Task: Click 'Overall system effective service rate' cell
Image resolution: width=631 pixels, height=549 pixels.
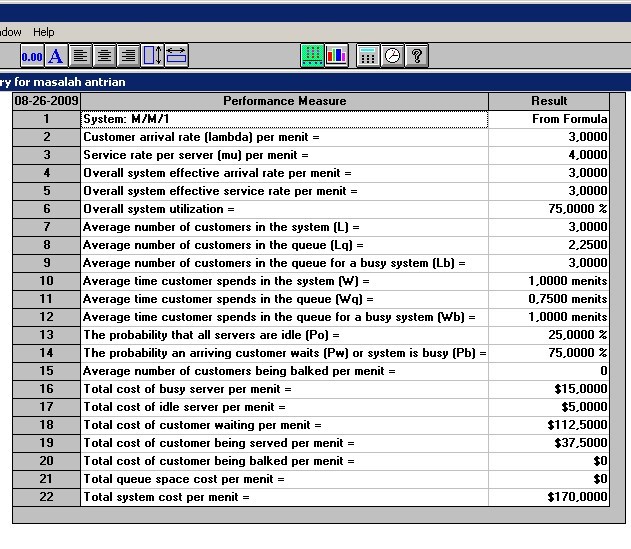Action: 285,191
